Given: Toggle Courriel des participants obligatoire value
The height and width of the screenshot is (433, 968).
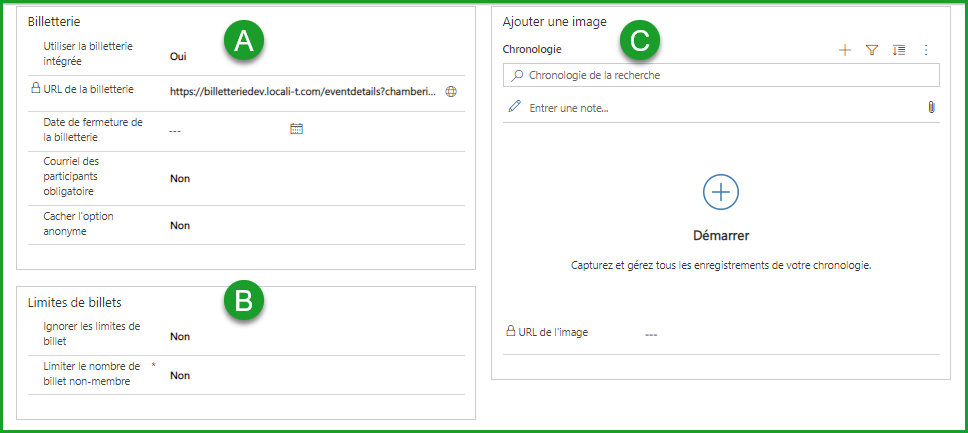Looking at the screenshot, I should point(180,178).
